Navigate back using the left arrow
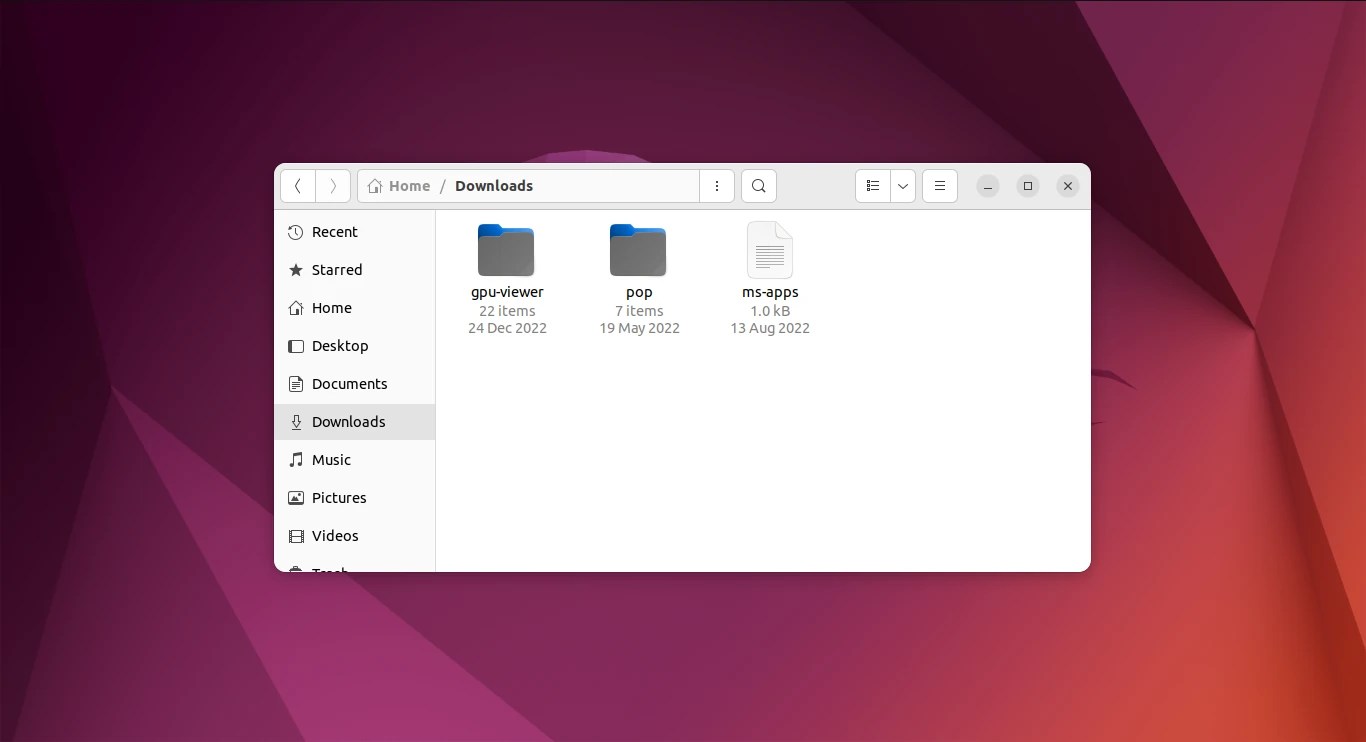The image size is (1366, 742). pos(297,186)
